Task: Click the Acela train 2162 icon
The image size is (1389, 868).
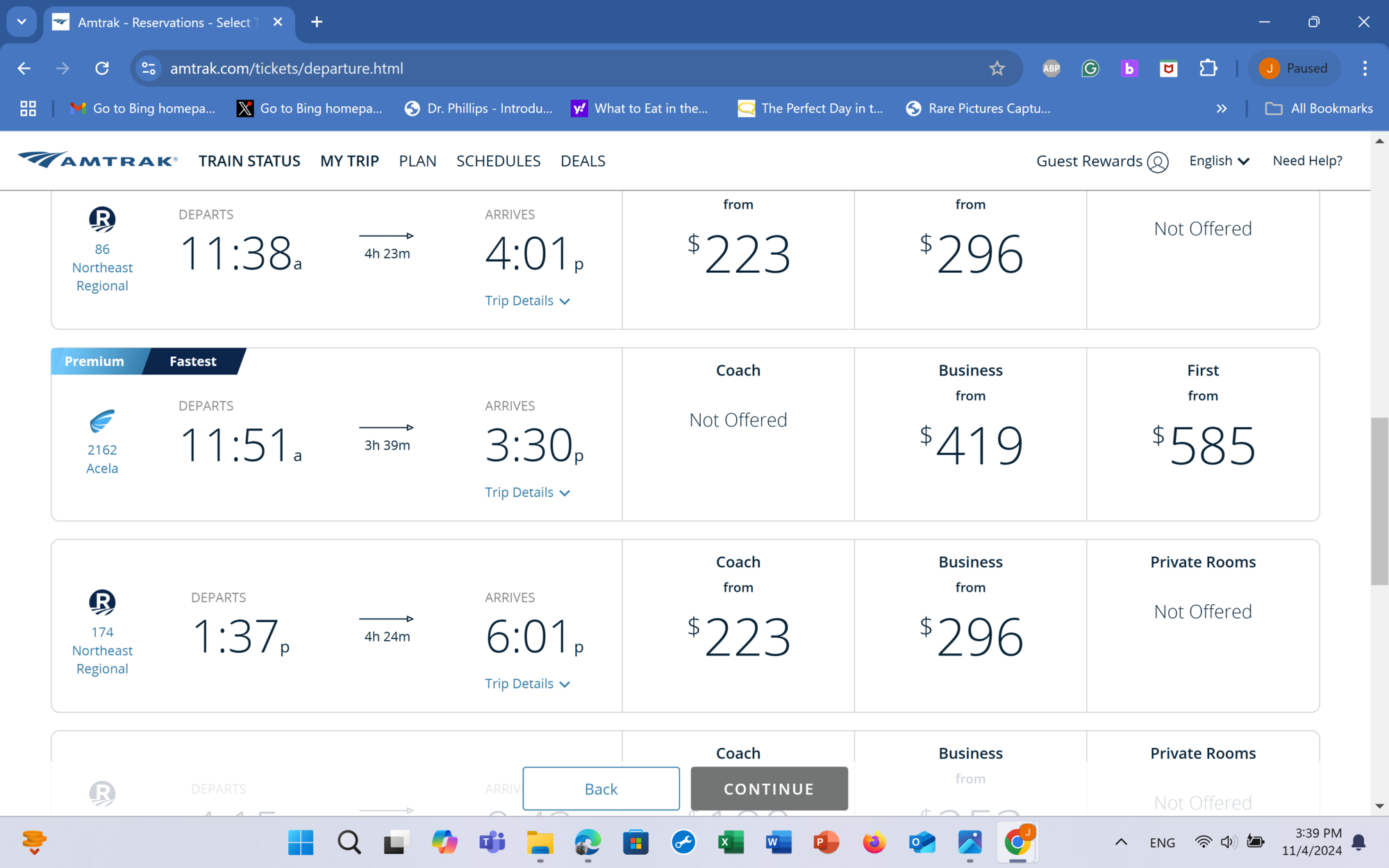Action: pyautogui.click(x=102, y=421)
